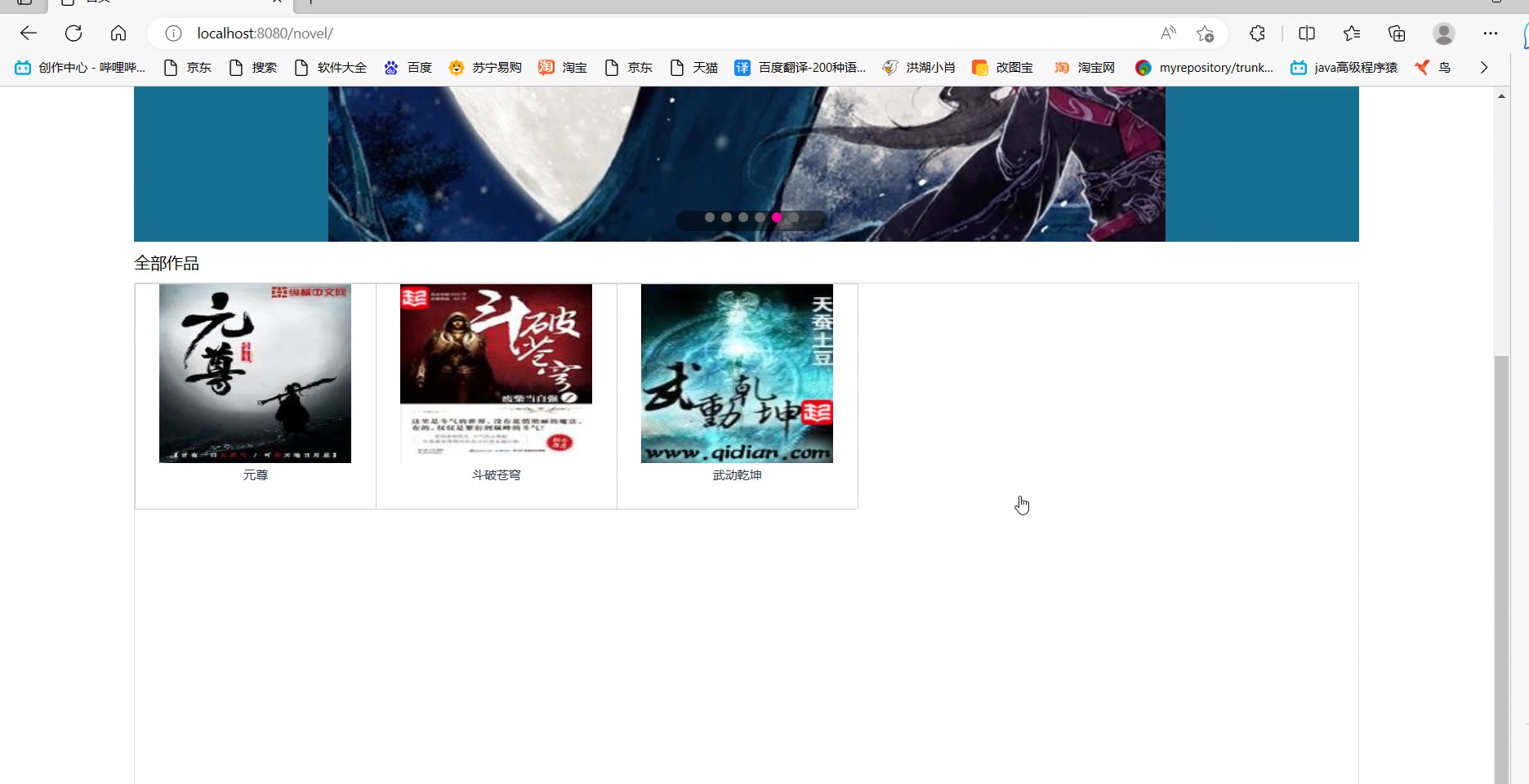Screen dimensions: 1529x784
Task: Open the 洪湖小肖 bookmark
Action: tap(919, 68)
